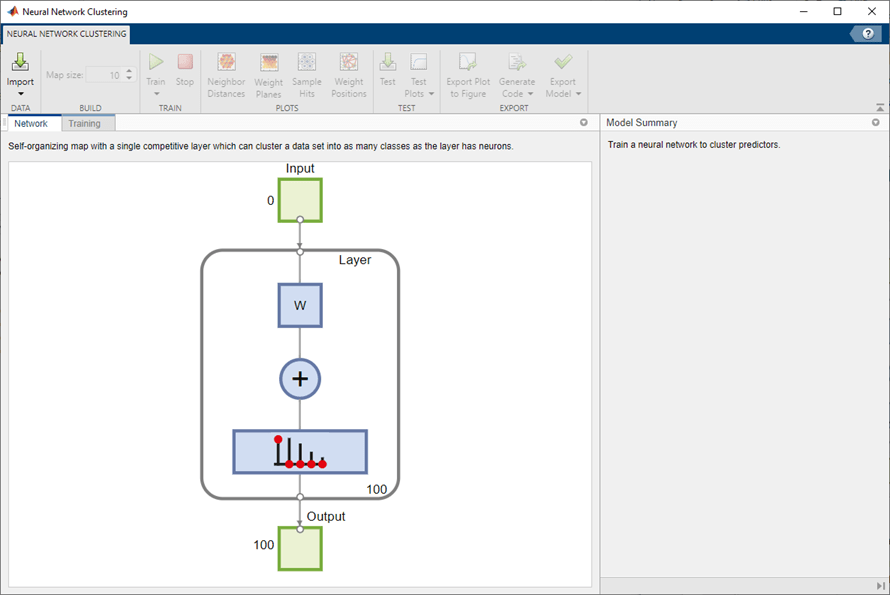Click the MATLAB logo in title bar
890x595 pixels.
[x=12, y=11]
